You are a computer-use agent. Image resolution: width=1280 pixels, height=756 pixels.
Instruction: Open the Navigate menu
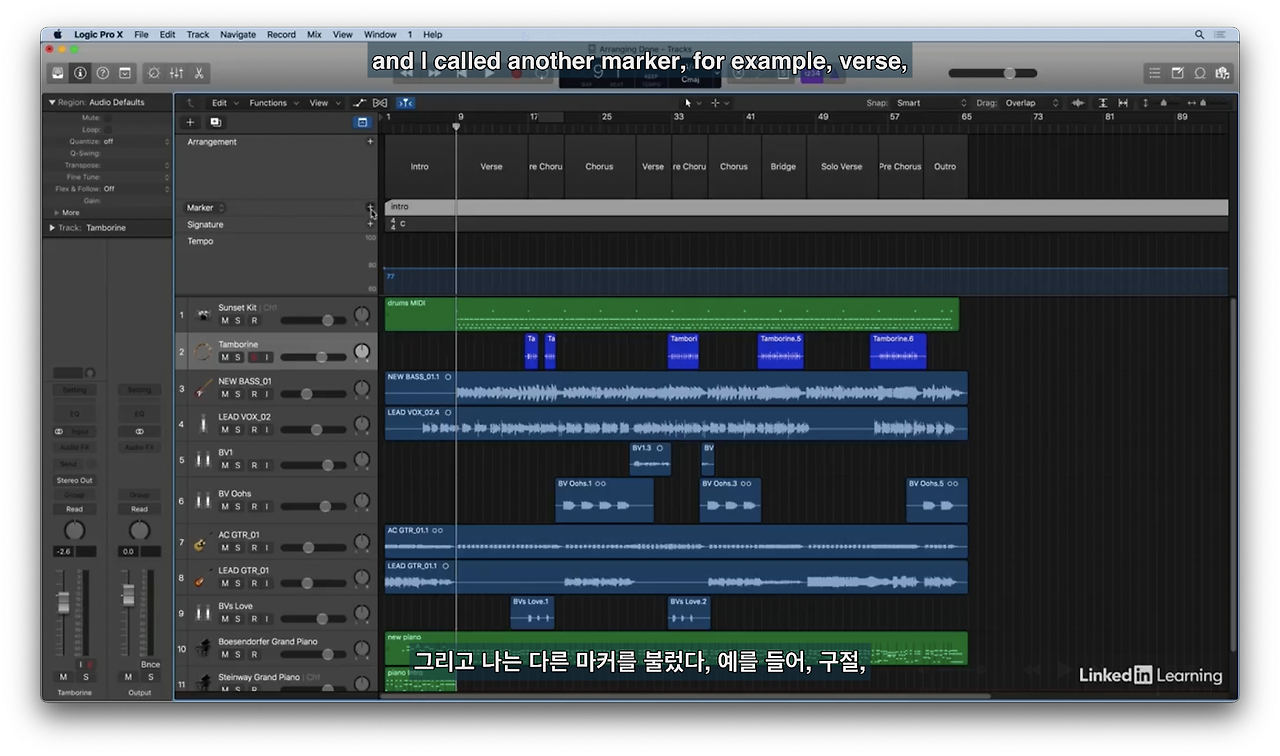238,34
